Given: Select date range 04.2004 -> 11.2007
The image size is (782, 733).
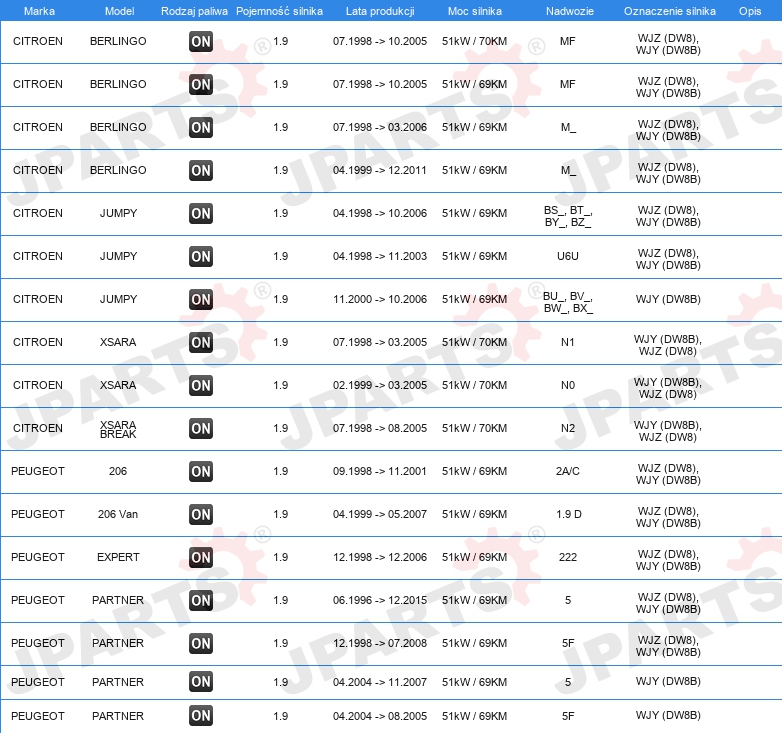Looking at the screenshot, I should tap(380, 682).
